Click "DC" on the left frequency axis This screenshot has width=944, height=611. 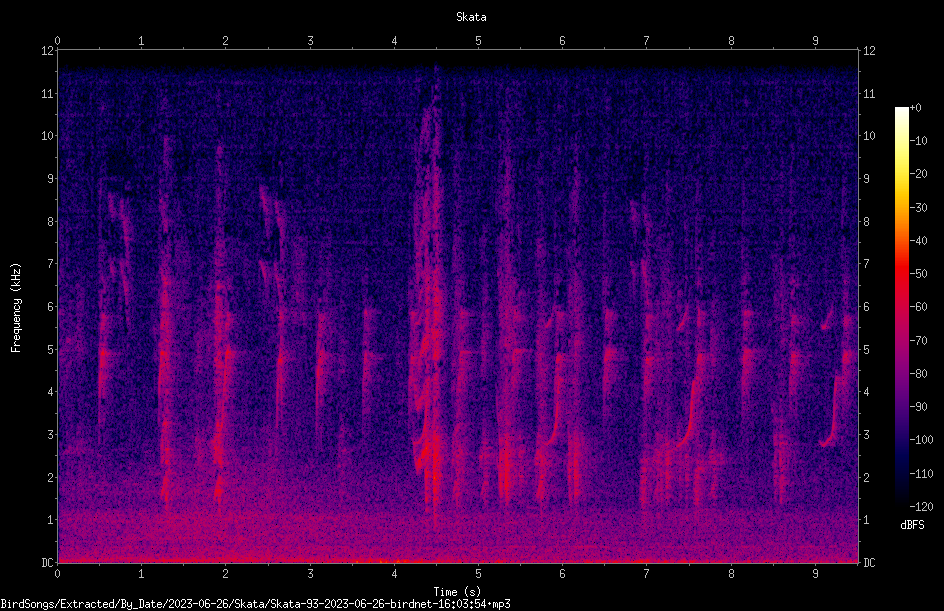47,563
